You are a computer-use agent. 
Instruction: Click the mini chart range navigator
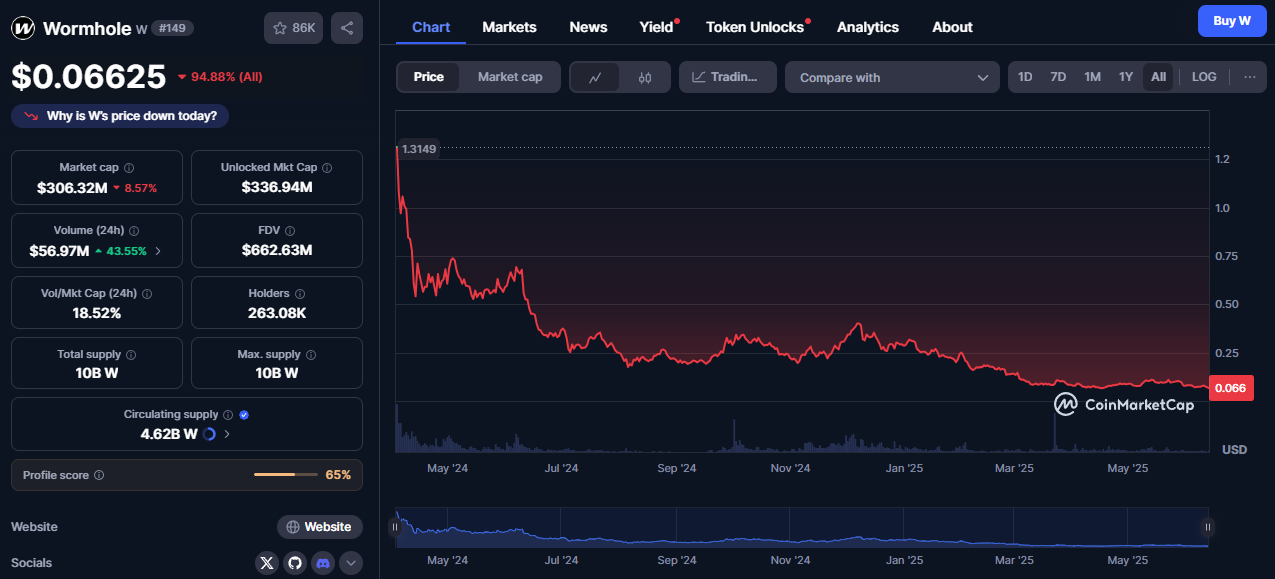tap(802, 527)
